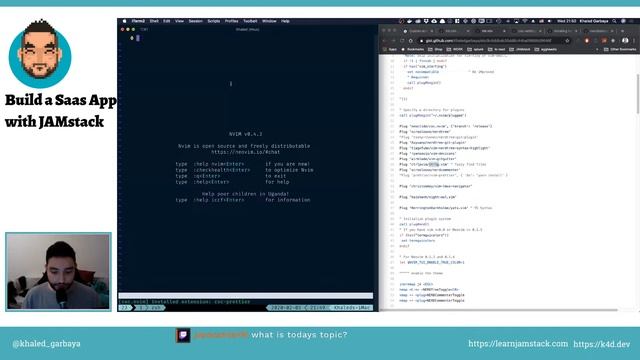Viewport: 640px width, 360px height.
Task: Click the coc-prettier installed message
Action: click(184, 302)
